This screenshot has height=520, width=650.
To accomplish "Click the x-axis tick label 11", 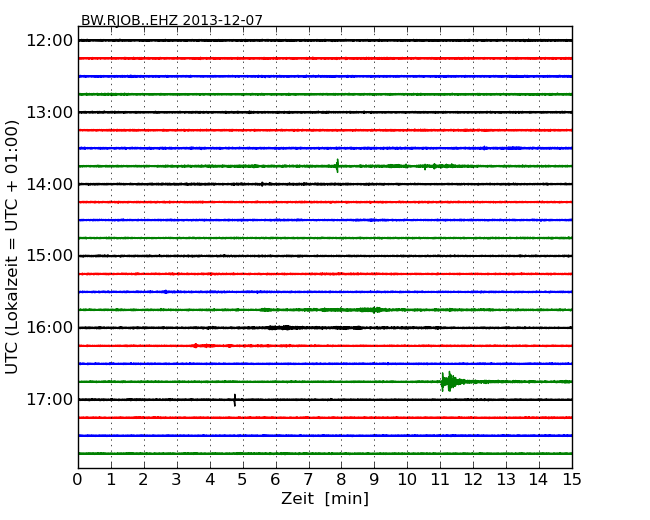I will pyautogui.click(x=440, y=480).
